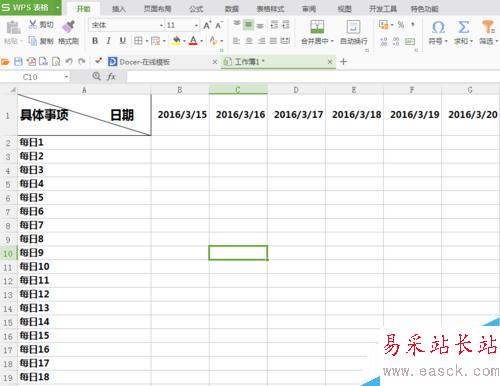The image size is (500, 386).
Task: Switch to the 公式 ribbon tab
Action: 196,9
